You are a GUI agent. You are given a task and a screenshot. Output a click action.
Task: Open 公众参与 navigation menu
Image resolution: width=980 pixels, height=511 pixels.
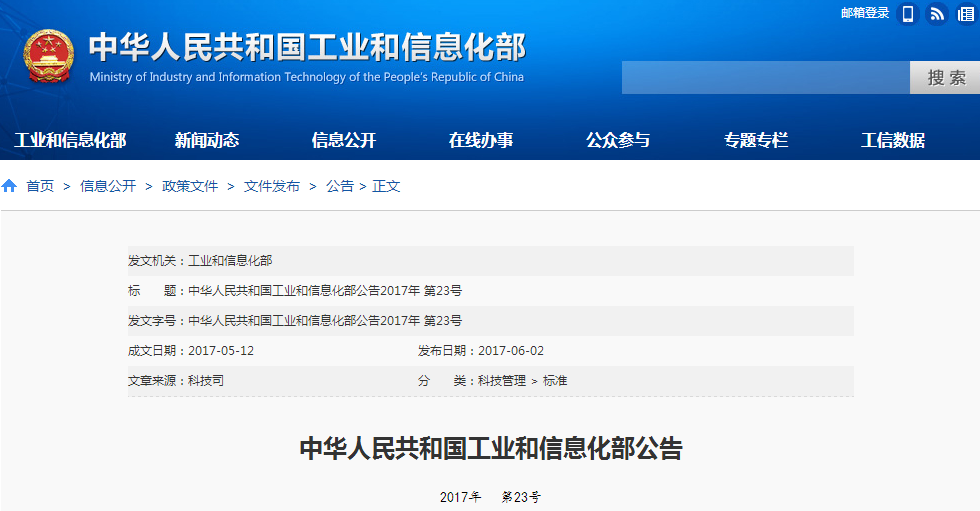point(618,140)
